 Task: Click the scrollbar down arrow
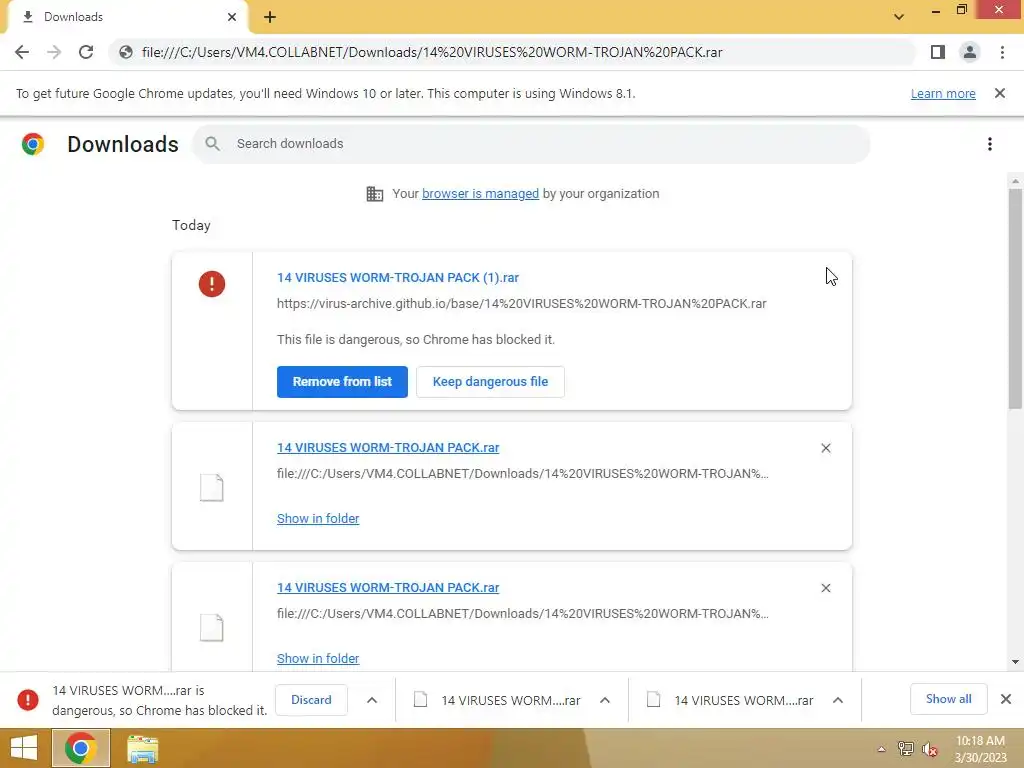(x=1015, y=662)
